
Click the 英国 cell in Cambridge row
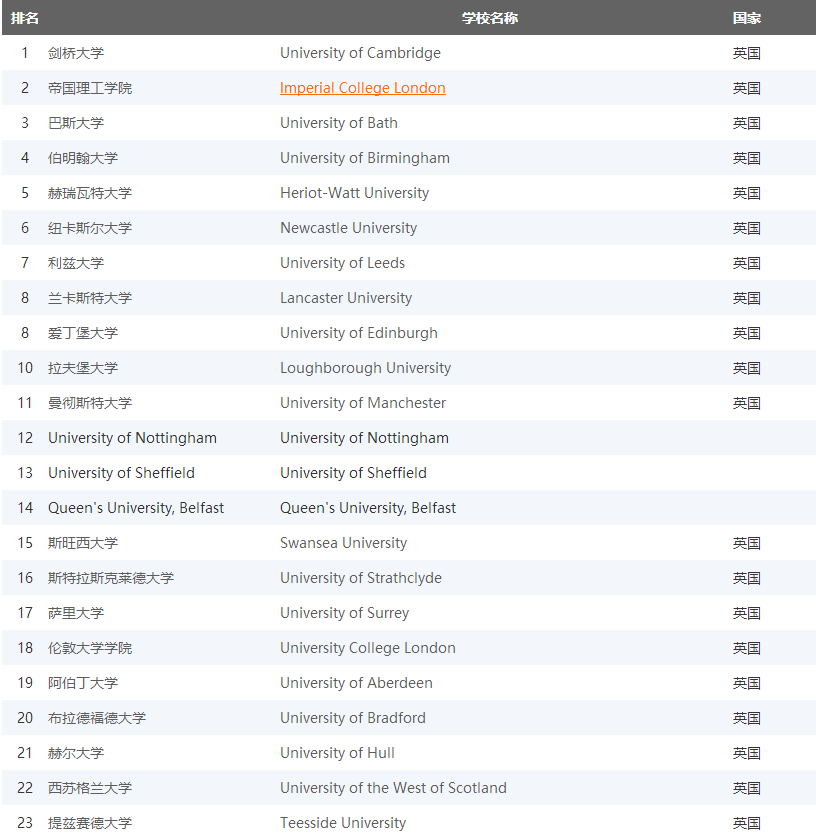746,53
